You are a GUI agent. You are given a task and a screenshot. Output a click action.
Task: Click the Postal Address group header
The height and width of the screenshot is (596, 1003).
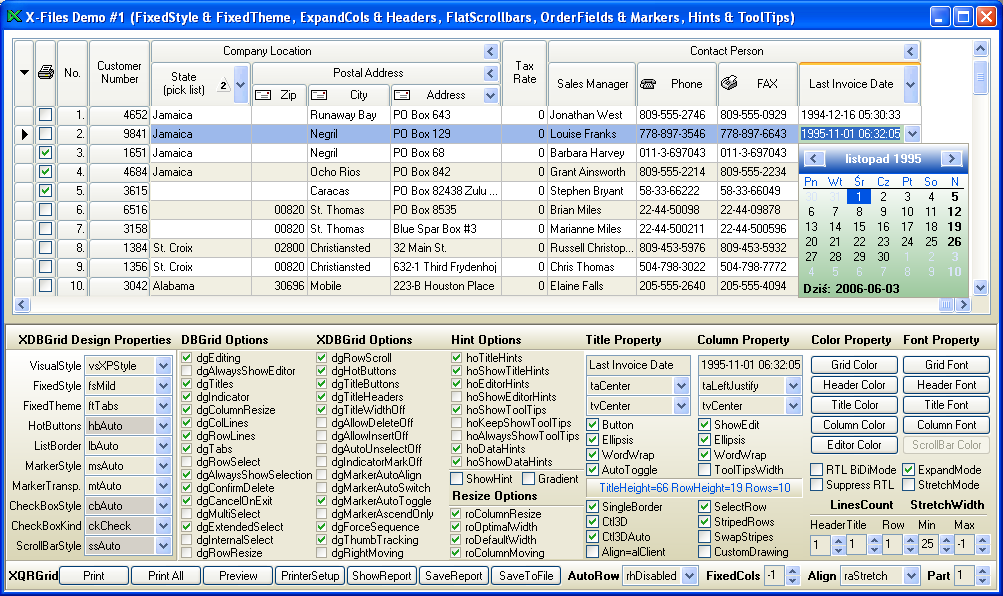(x=369, y=73)
